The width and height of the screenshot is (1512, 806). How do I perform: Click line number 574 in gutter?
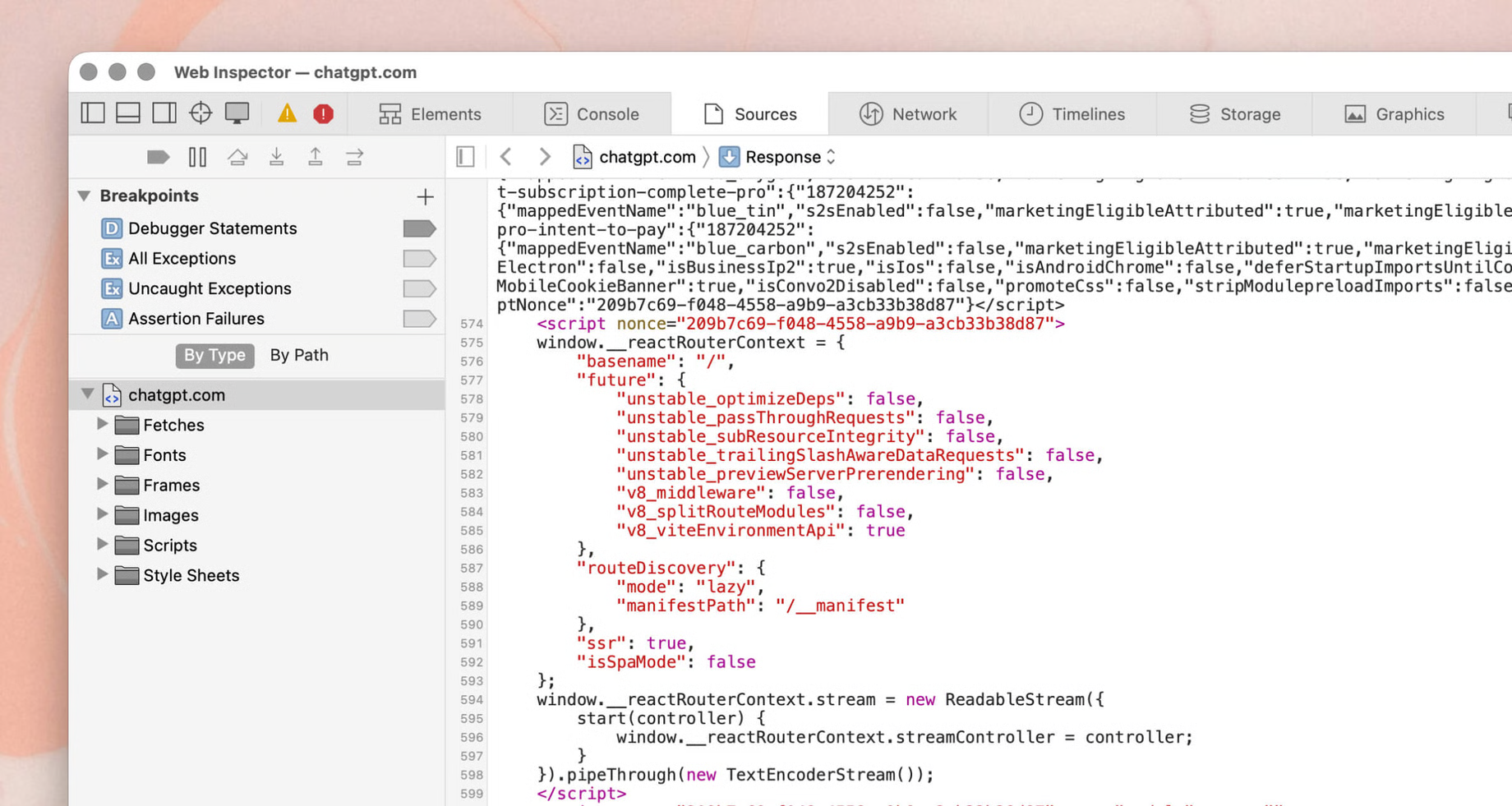pos(472,324)
